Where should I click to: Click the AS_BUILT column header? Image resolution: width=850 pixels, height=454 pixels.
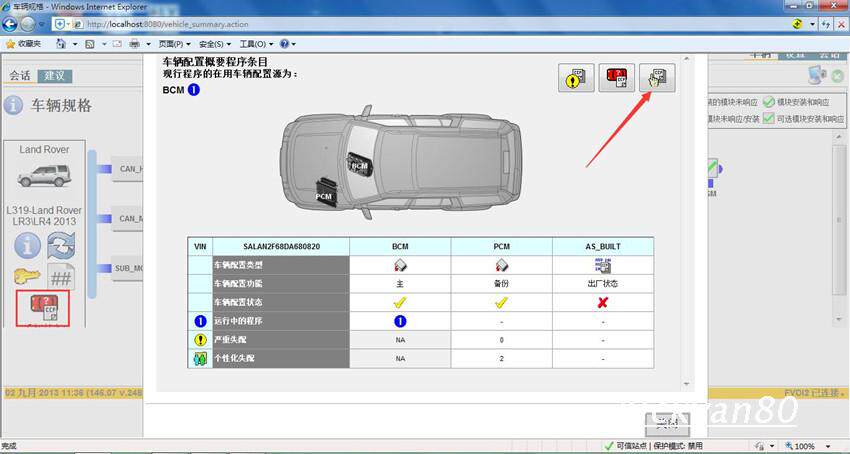tap(603, 246)
